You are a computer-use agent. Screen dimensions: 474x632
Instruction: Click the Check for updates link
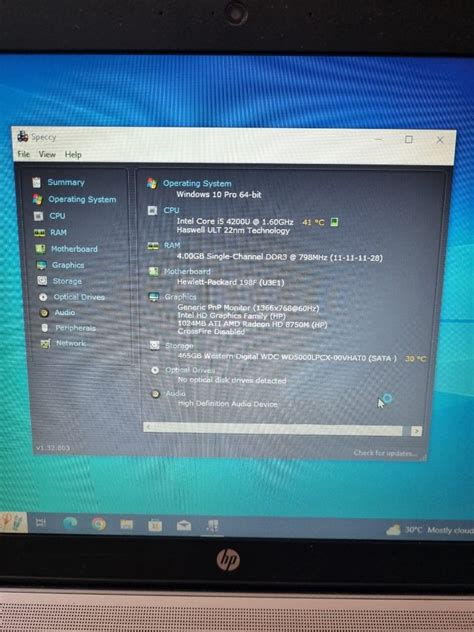pos(385,453)
